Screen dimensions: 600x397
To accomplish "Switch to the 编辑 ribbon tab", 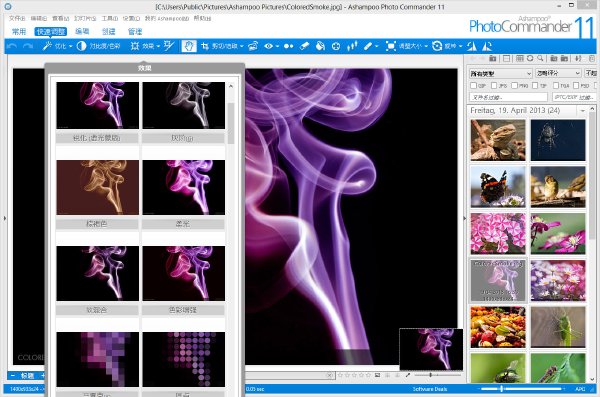I will 82,31.
